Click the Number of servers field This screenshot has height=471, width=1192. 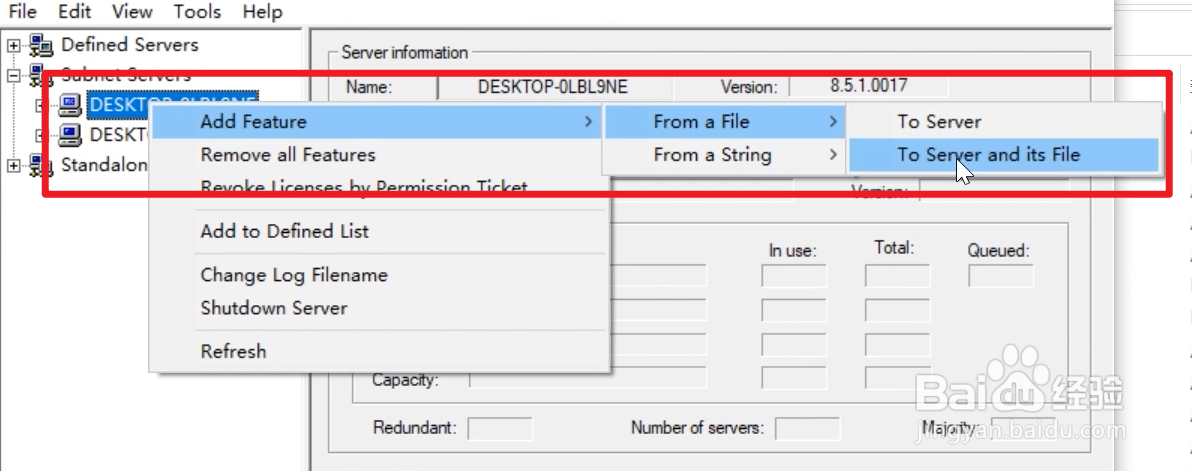(x=807, y=428)
